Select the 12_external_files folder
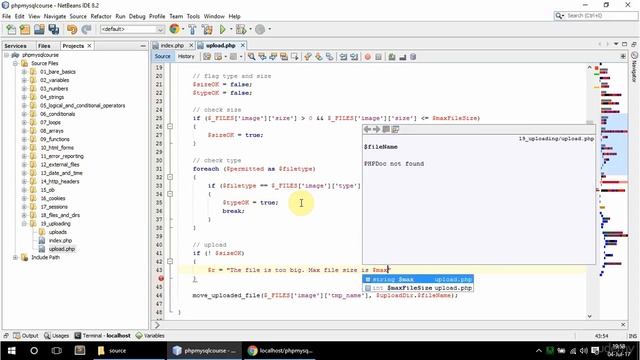This screenshot has width=640, height=360. coord(60,164)
